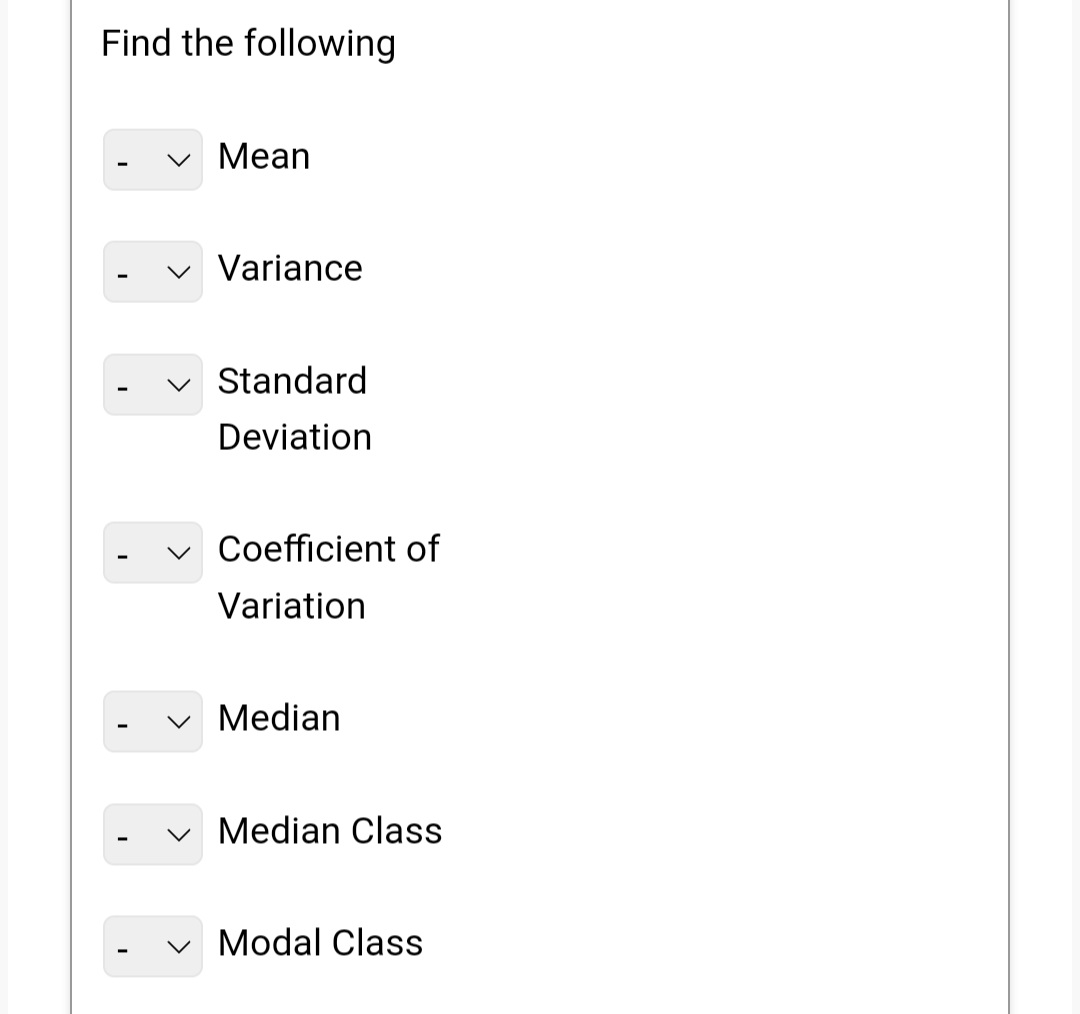Click the "Variance" label text
This screenshot has width=1080, height=1014.
(x=290, y=268)
